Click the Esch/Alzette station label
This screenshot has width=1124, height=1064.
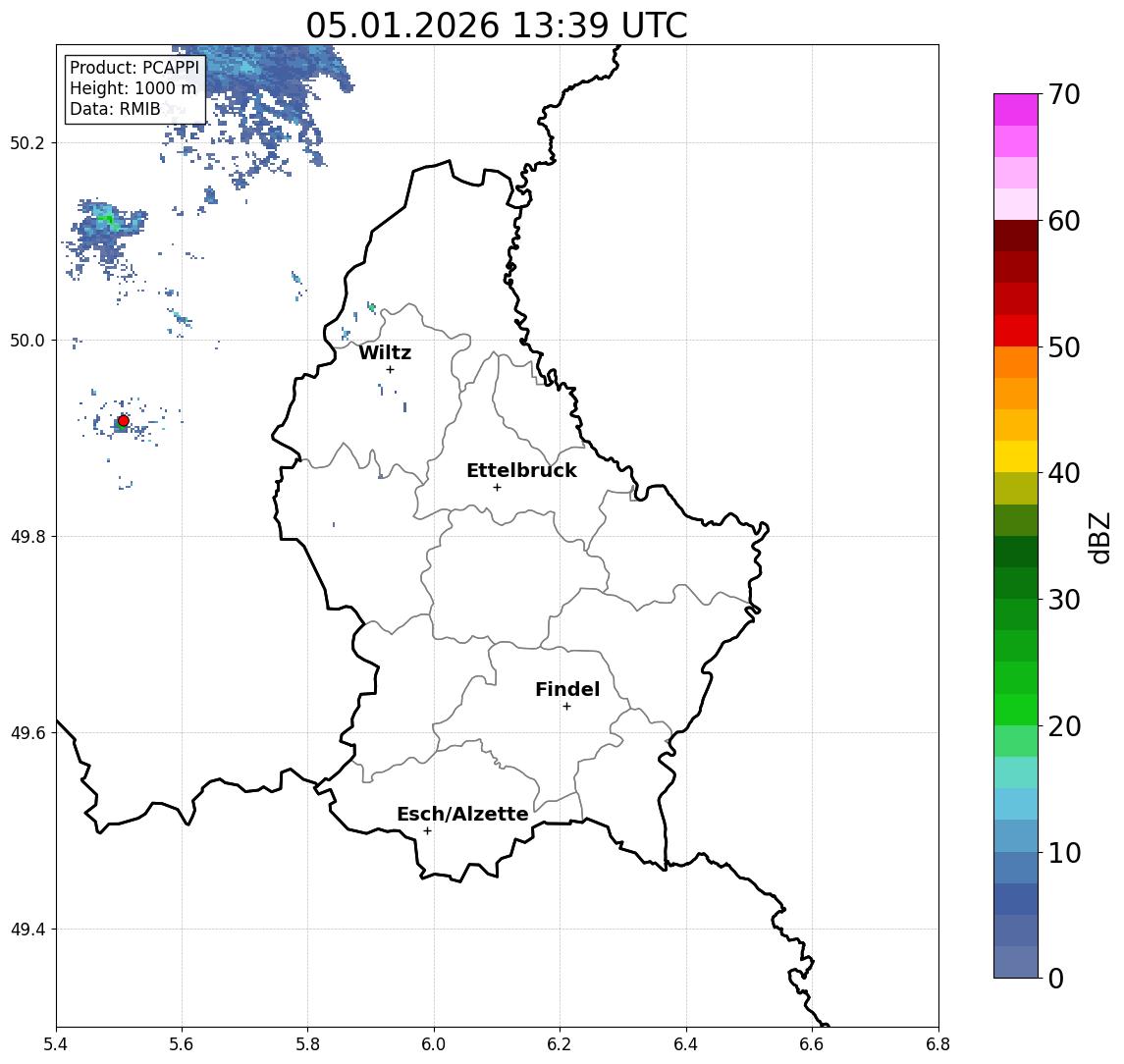(x=462, y=814)
